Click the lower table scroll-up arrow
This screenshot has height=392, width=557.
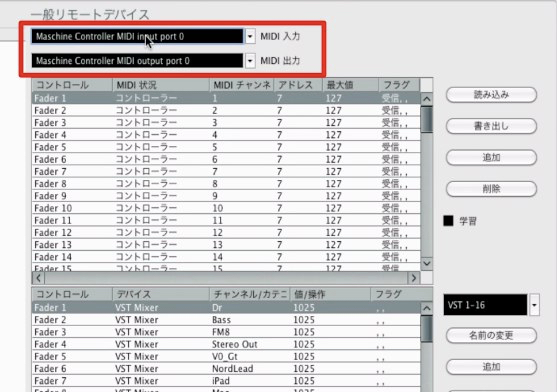coord(427,308)
